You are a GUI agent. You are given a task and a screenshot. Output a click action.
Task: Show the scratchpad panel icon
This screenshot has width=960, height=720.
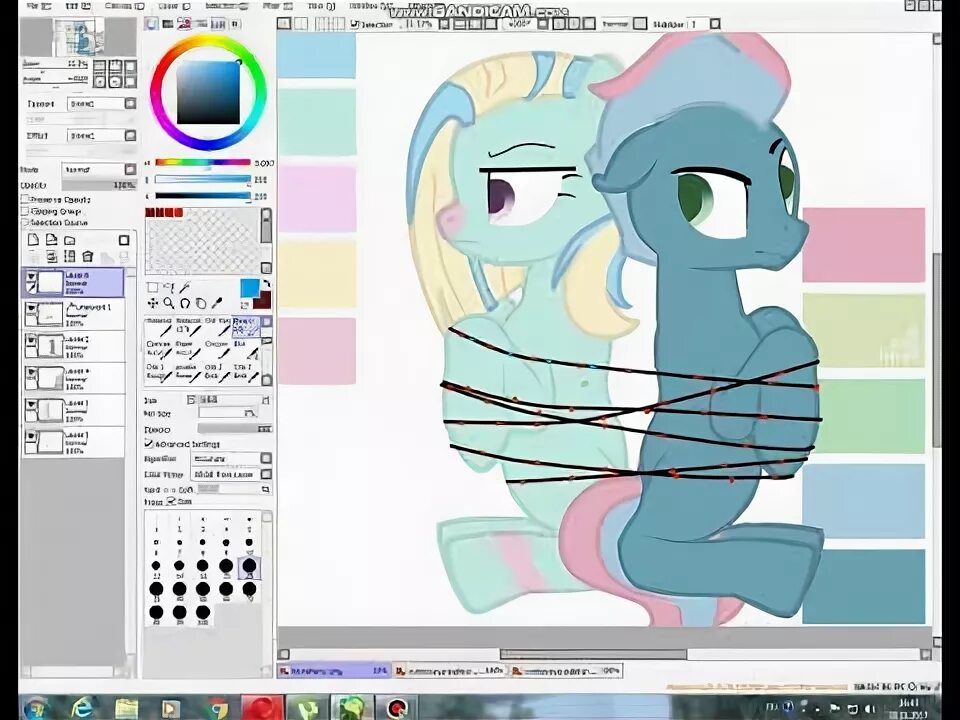[x=234, y=24]
